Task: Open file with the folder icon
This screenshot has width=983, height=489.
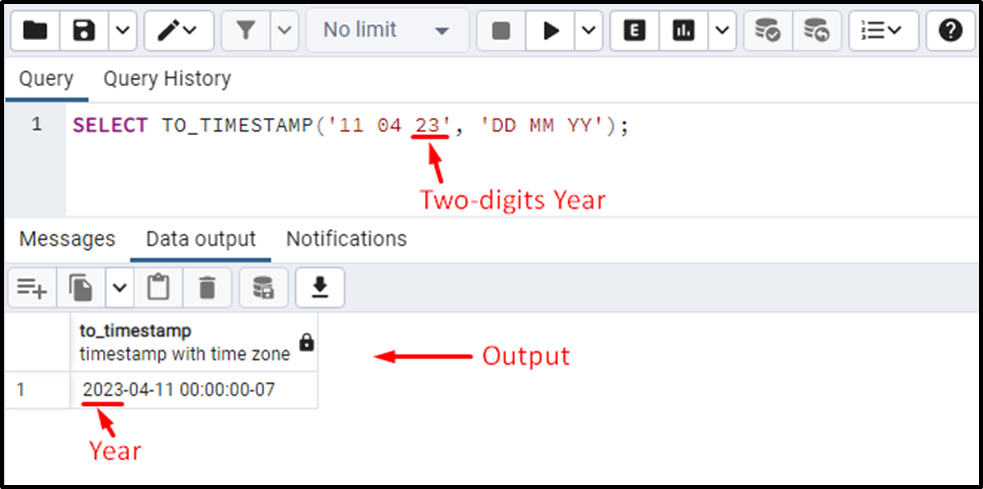Action: click(35, 30)
